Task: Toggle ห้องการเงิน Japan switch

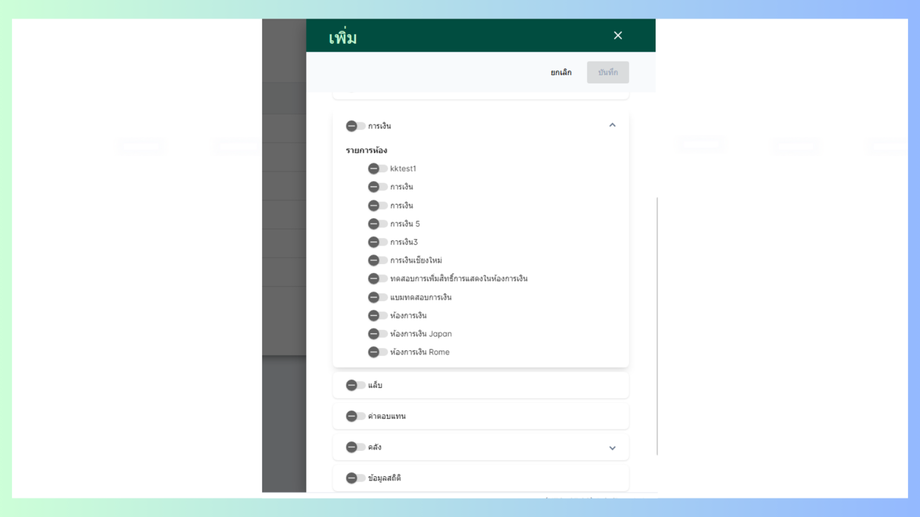Action: point(377,333)
